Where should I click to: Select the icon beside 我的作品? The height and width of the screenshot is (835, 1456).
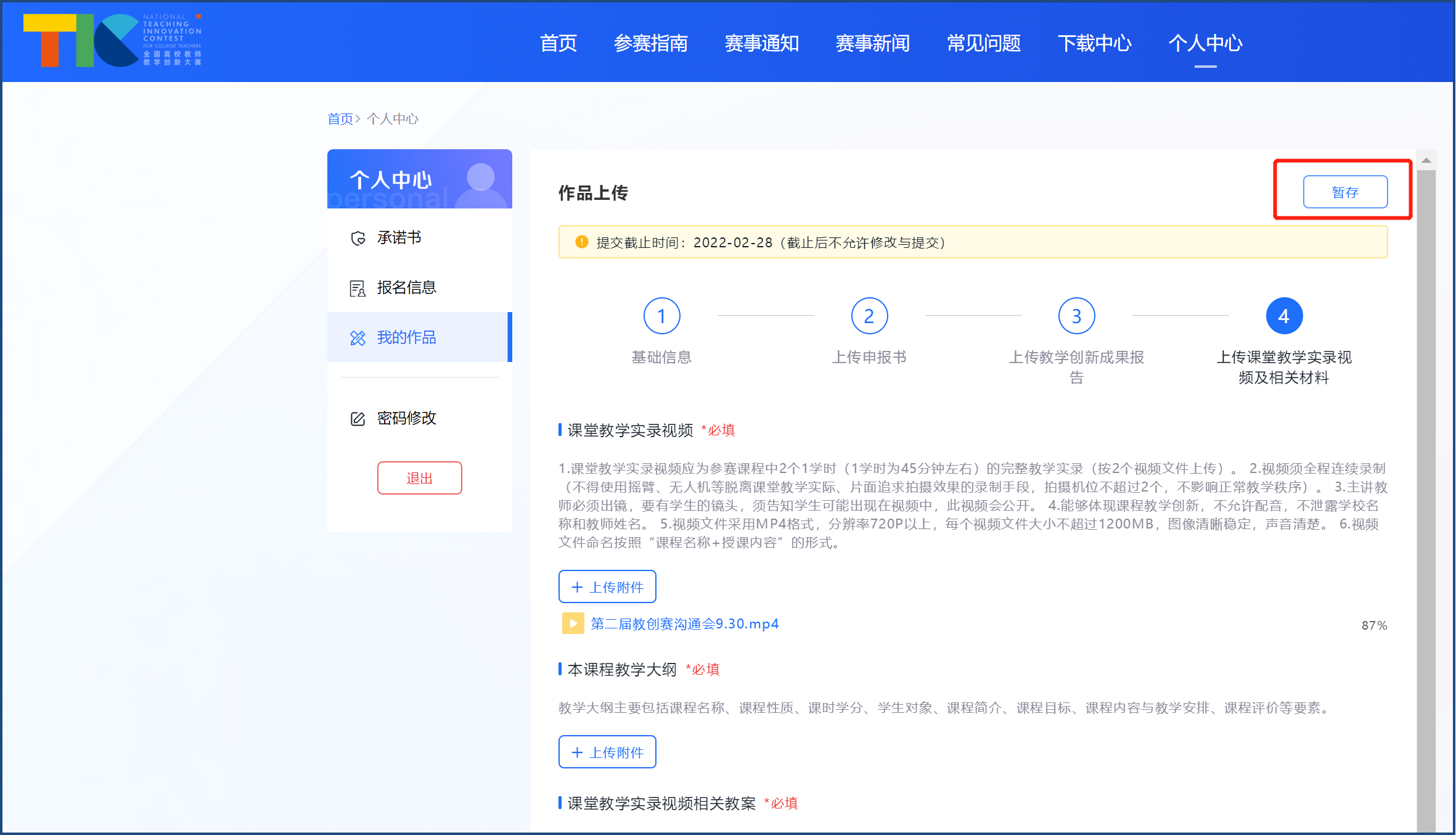coord(358,337)
